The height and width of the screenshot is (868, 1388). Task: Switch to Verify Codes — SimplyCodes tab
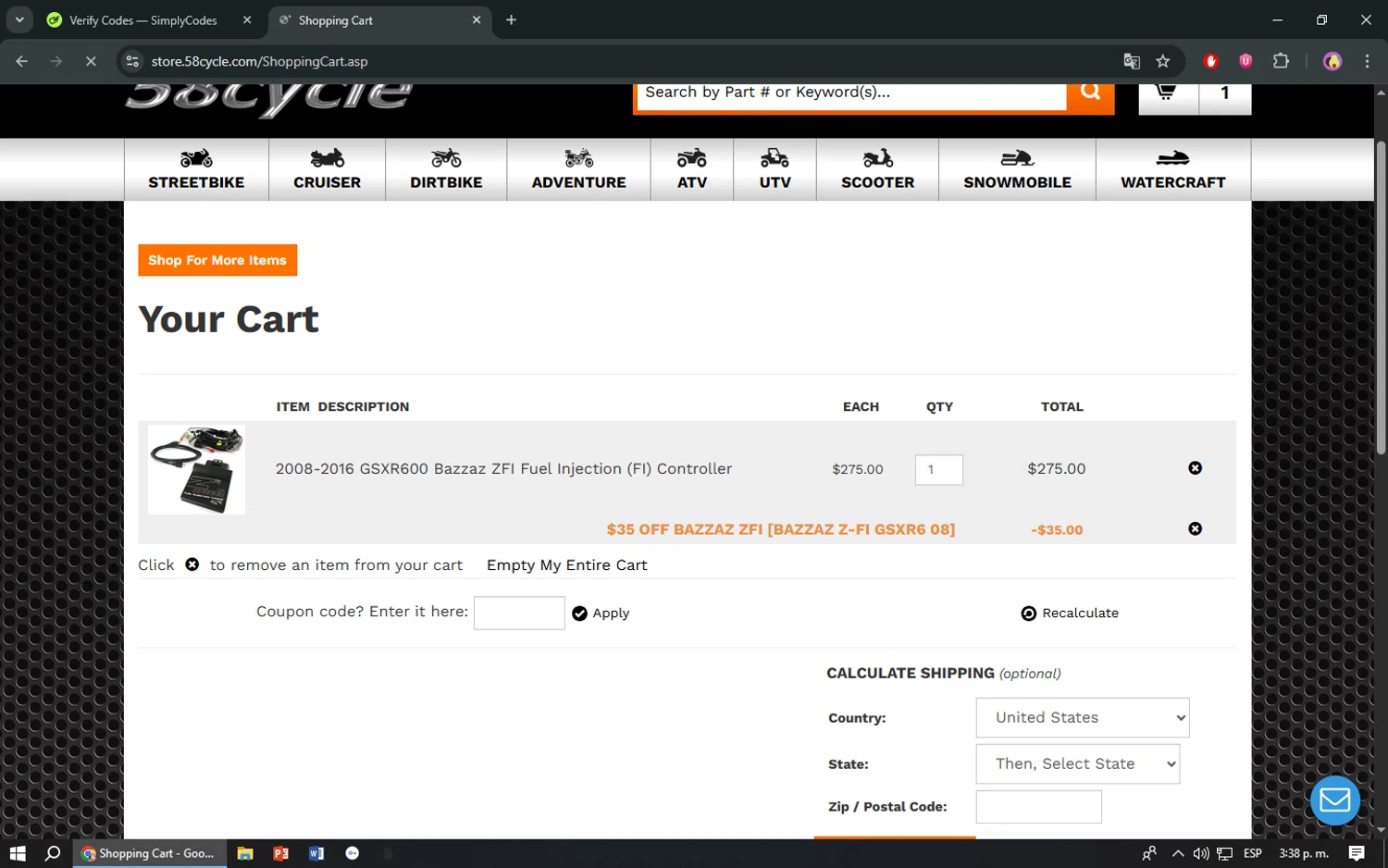[143, 20]
